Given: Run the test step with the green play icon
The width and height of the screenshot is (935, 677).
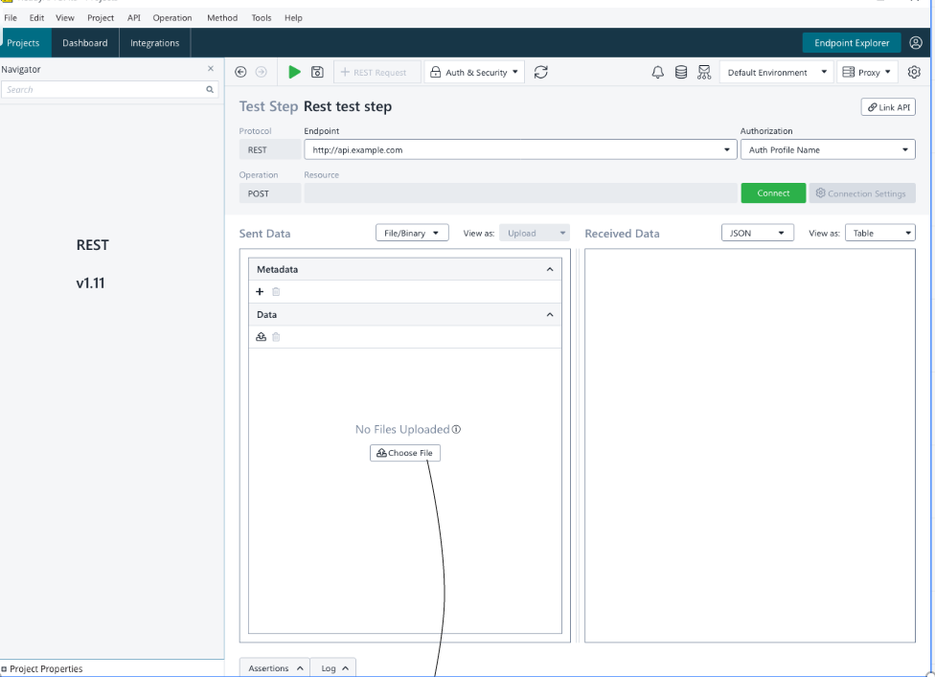Looking at the screenshot, I should [x=294, y=72].
